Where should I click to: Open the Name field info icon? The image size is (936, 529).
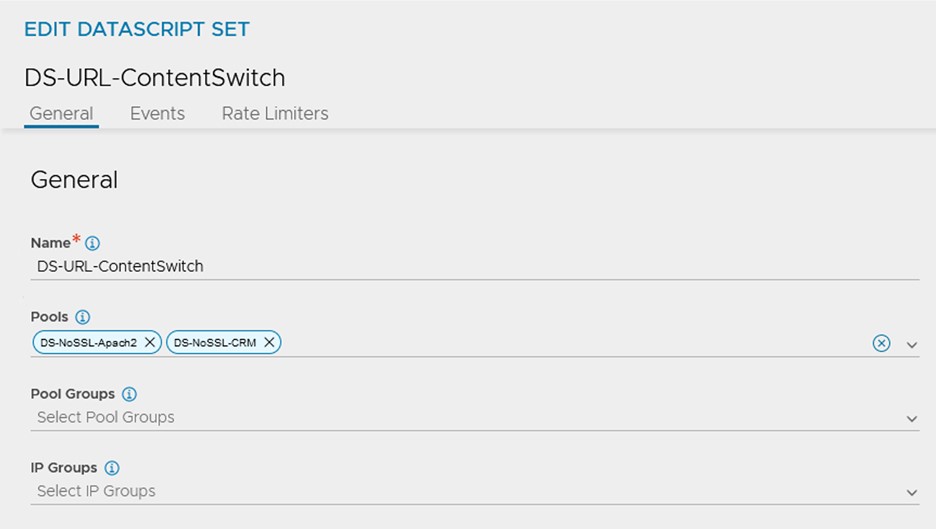[x=93, y=243]
